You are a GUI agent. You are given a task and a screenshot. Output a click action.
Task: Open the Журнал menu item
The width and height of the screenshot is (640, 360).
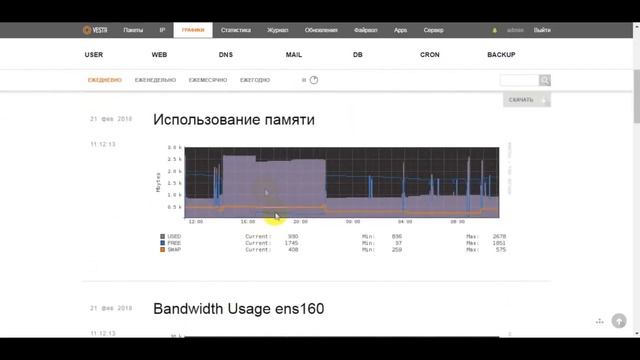(x=278, y=30)
